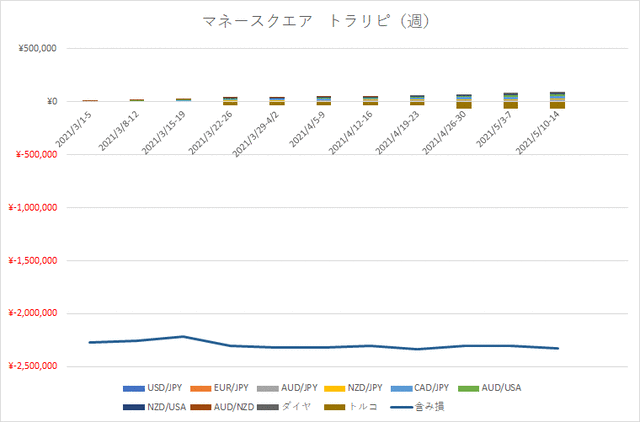Click the 2021/3/22-26 date label
The height and width of the screenshot is (422, 640).
211,133
